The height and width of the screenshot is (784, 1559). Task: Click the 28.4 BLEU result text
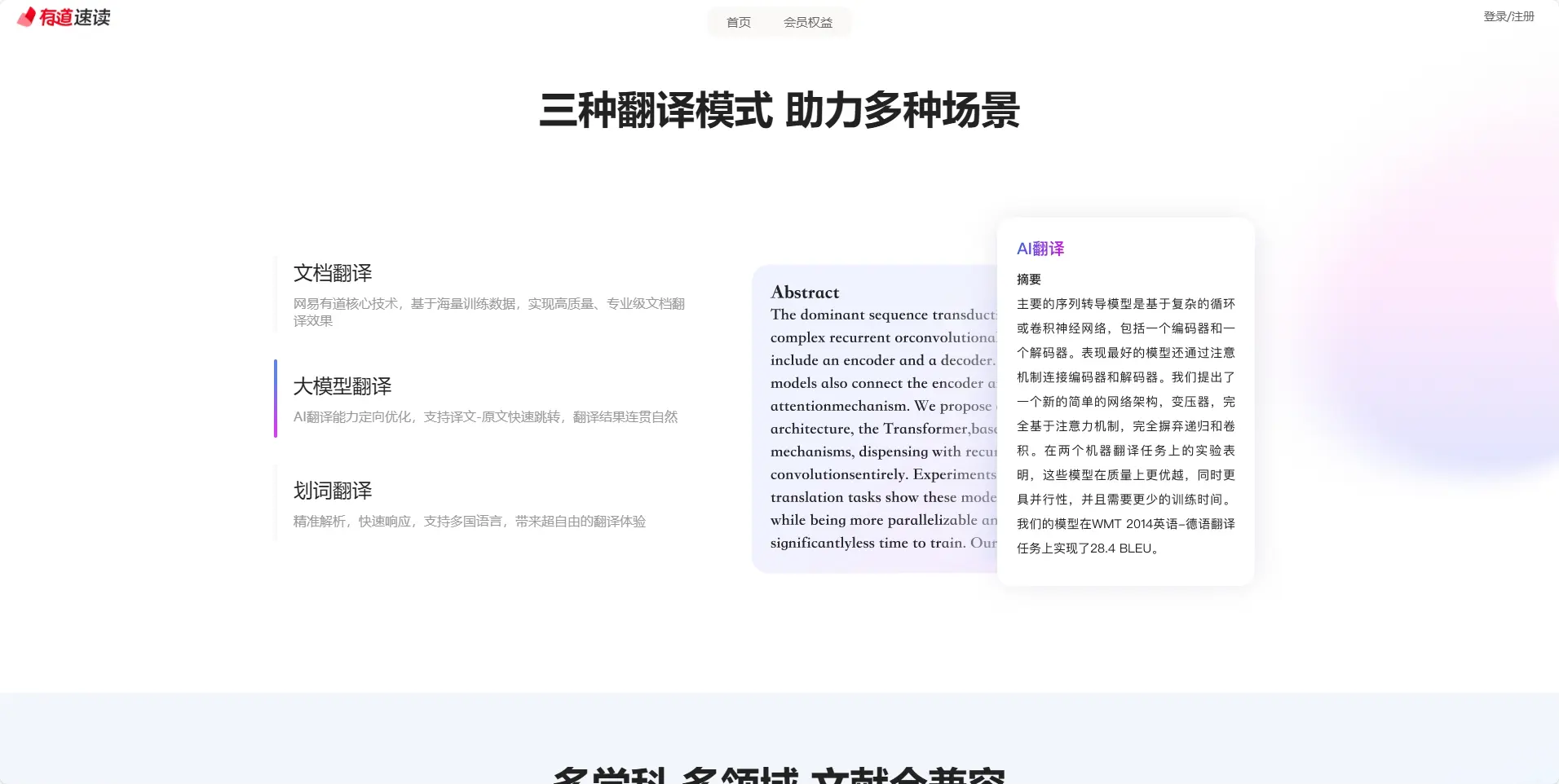(1126, 548)
